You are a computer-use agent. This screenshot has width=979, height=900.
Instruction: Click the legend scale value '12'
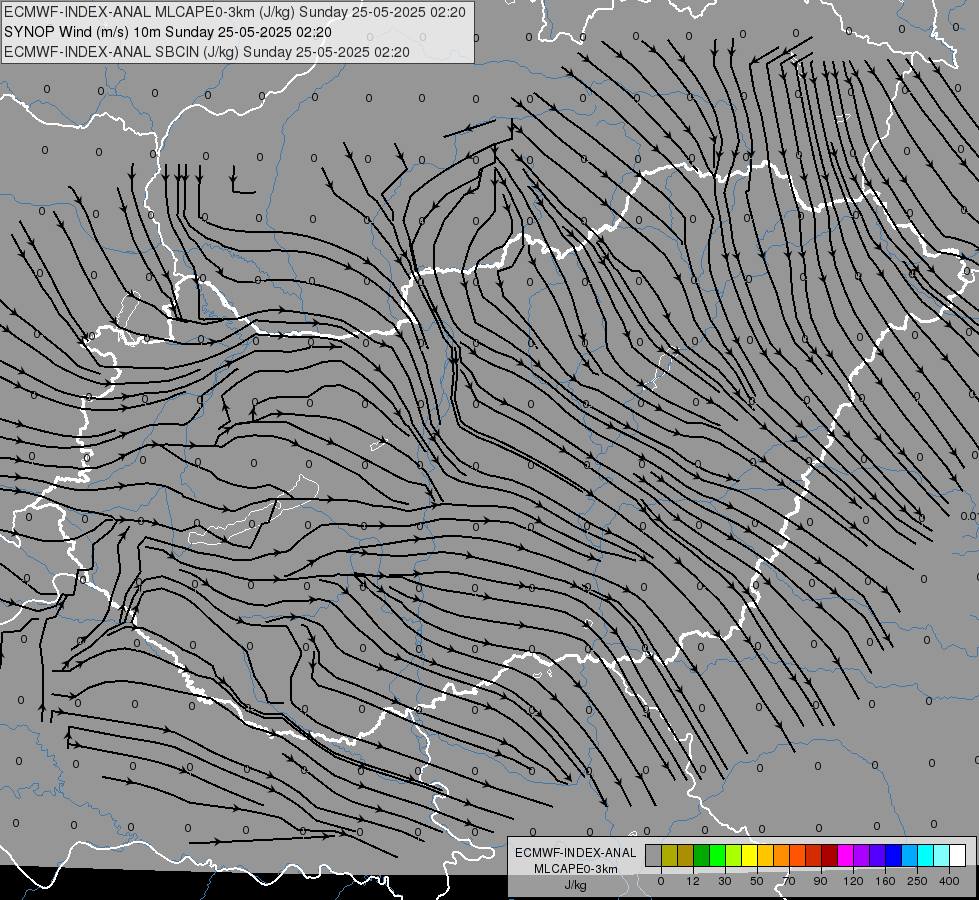(693, 881)
